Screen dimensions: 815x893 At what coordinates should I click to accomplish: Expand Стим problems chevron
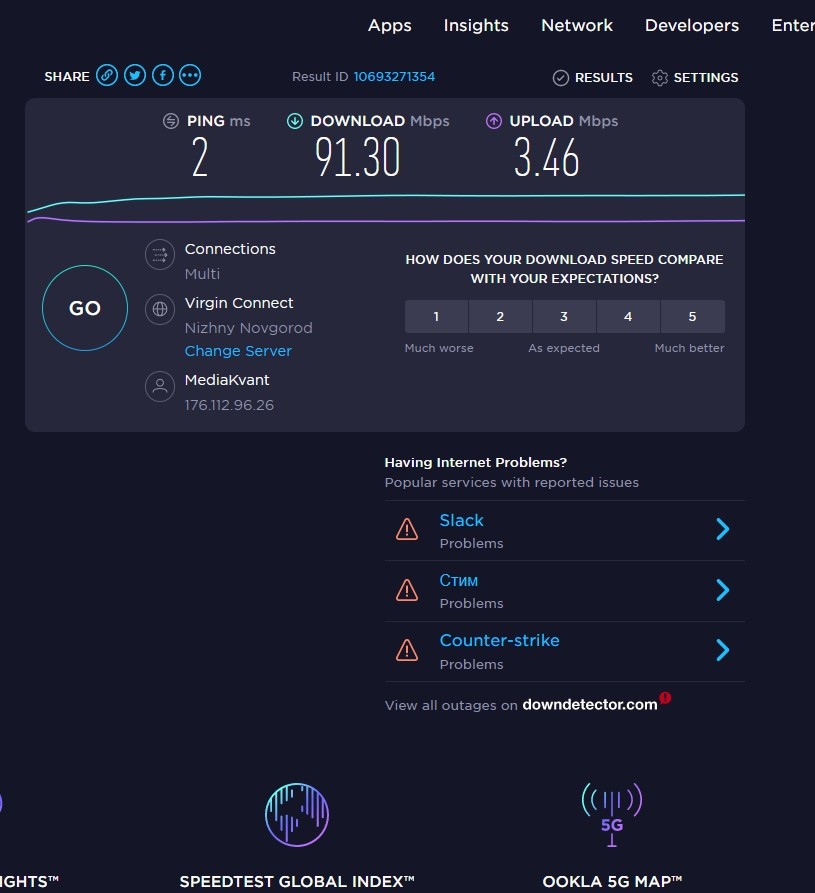(723, 591)
